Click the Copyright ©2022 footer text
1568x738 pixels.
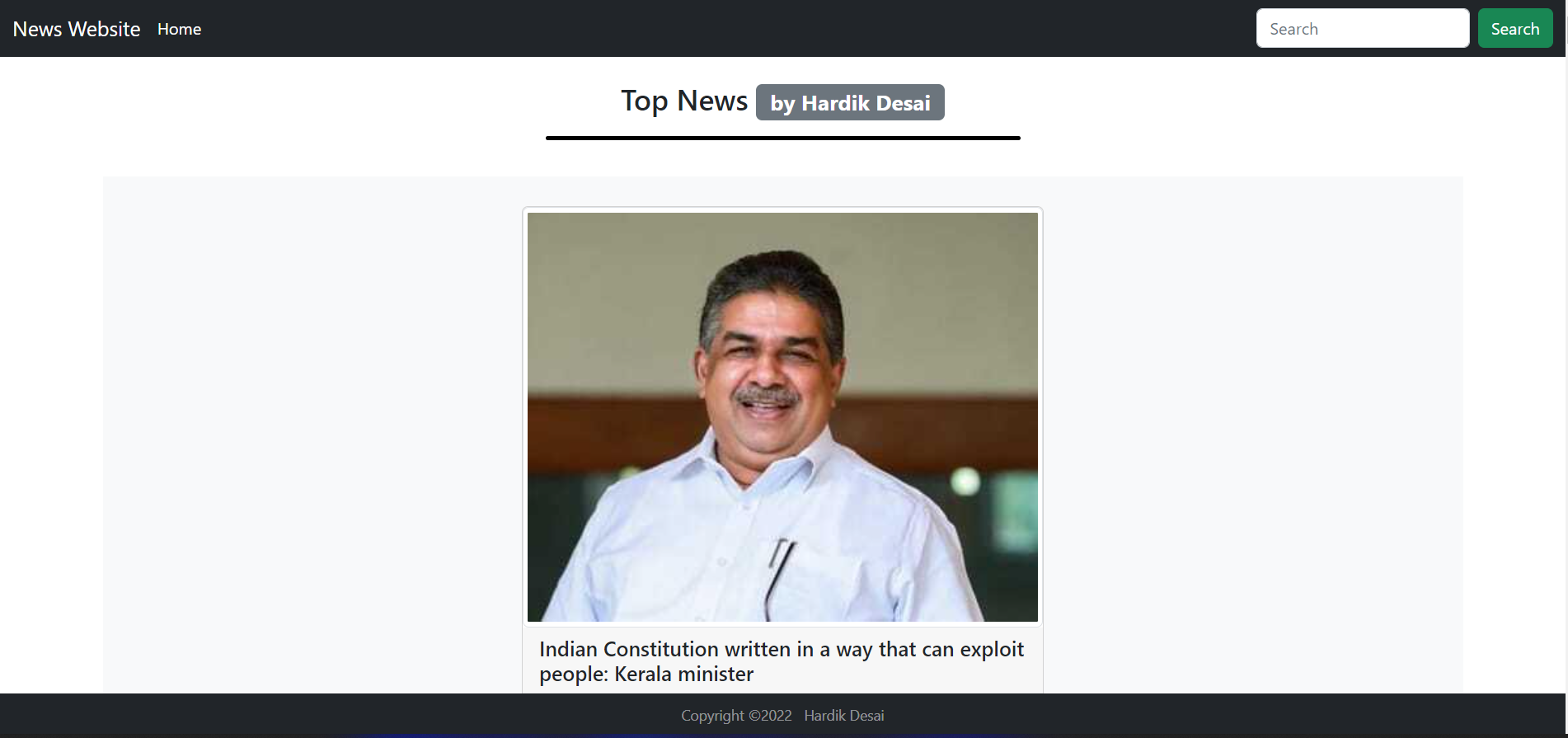(736, 716)
